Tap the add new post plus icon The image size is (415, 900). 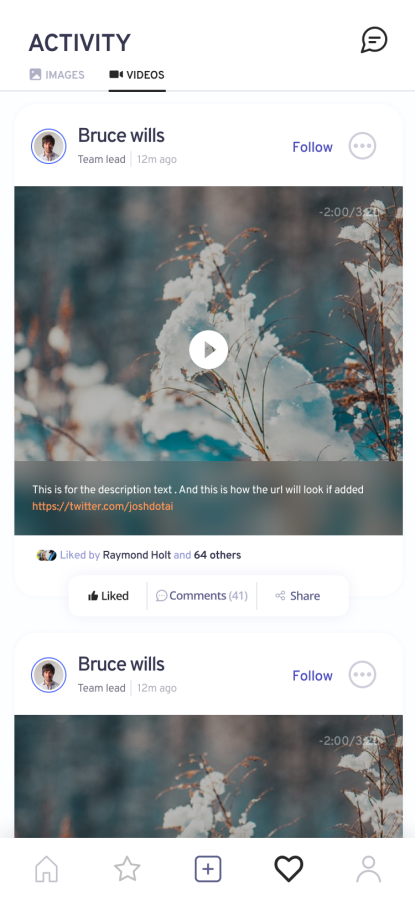[208, 869]
